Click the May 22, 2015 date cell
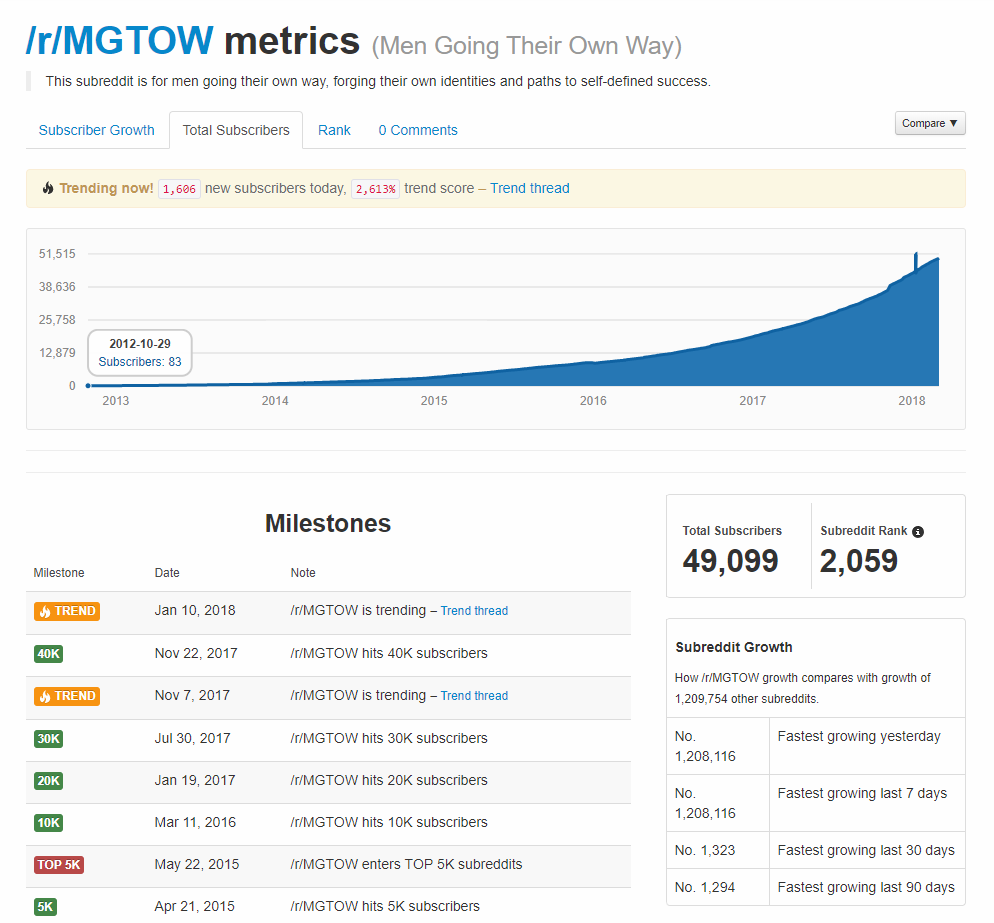Image resolution: width=994 pixels, height=923 pixels. tap(197, 865)
